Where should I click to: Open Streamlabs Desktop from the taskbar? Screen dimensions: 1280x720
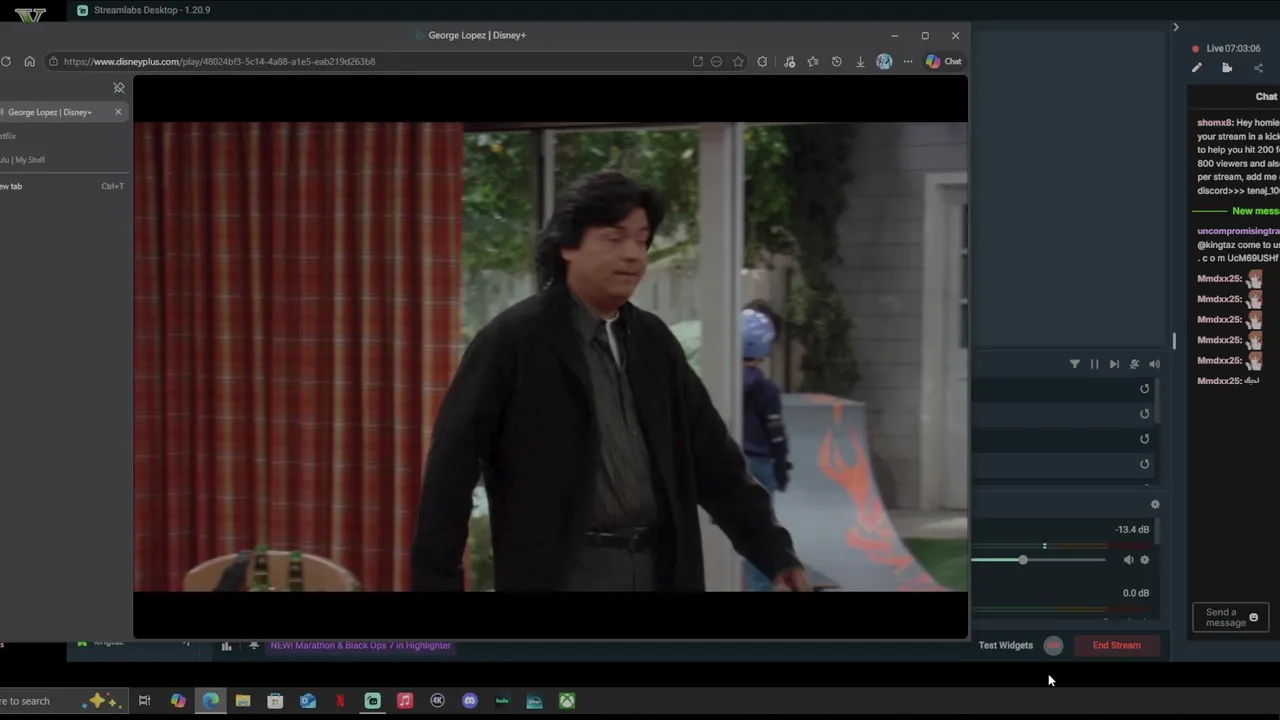pos(373,701)
